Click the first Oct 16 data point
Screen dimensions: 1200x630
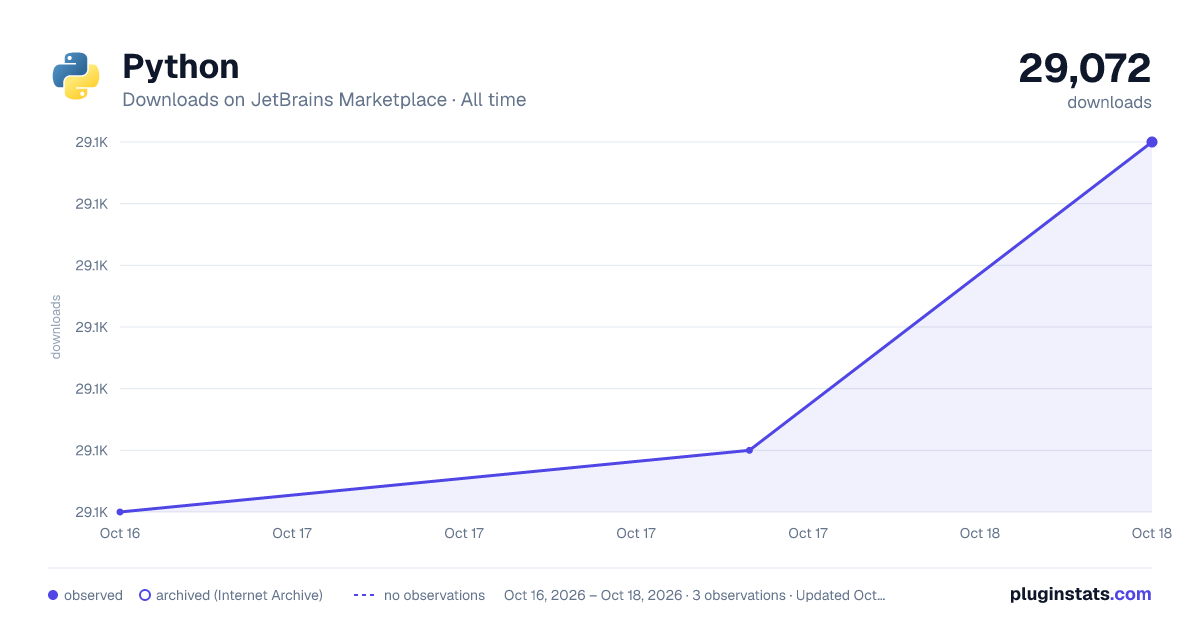pos(120,512)
